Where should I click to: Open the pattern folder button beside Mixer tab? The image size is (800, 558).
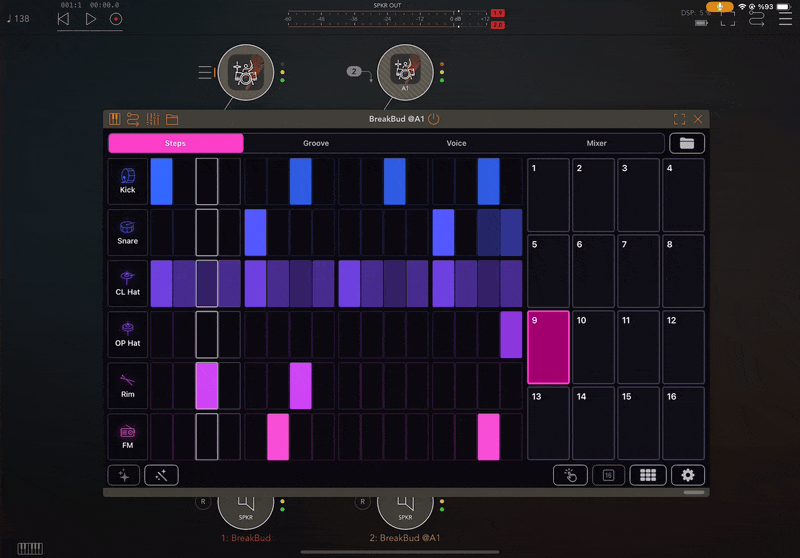687,143
